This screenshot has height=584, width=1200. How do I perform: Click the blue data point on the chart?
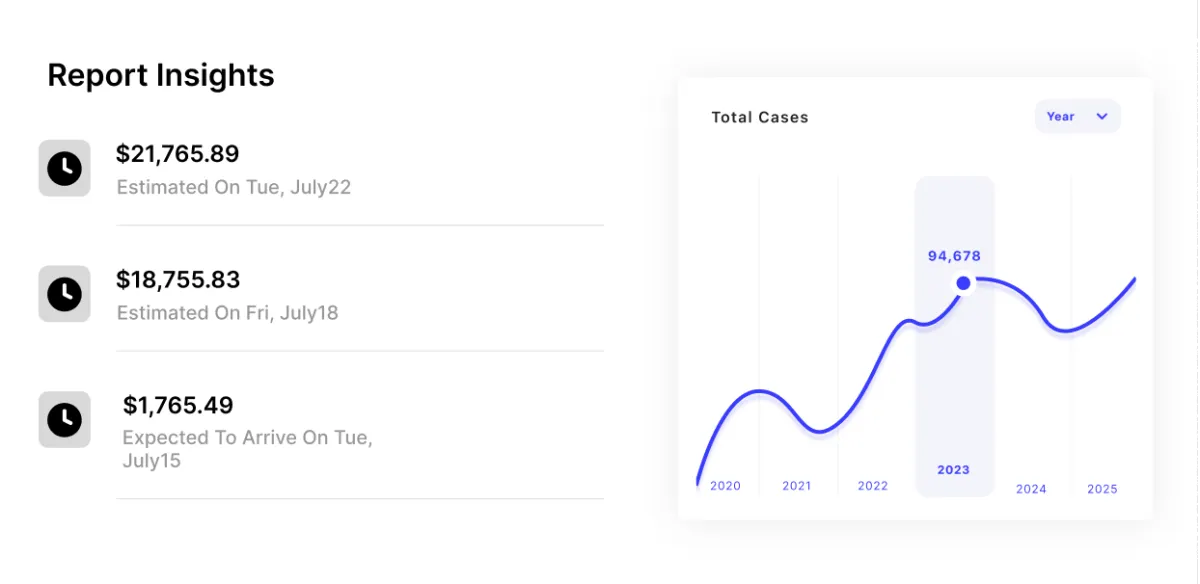tap(963, 284)
